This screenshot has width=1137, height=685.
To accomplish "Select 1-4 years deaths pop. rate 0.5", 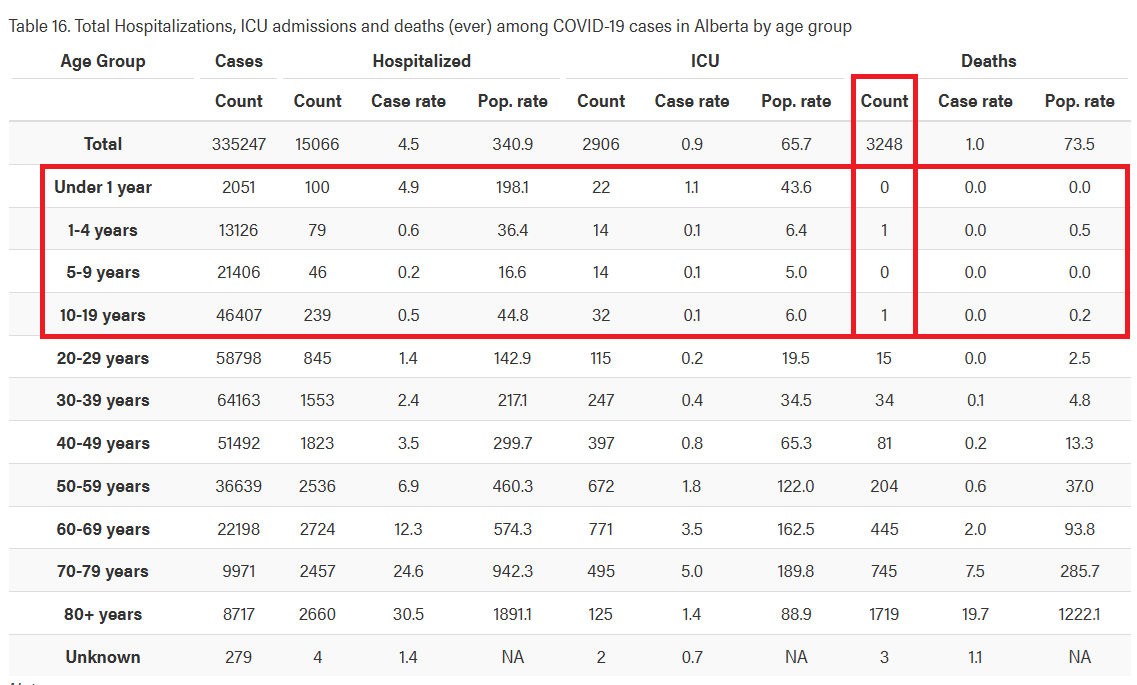I will (1079, 231).
